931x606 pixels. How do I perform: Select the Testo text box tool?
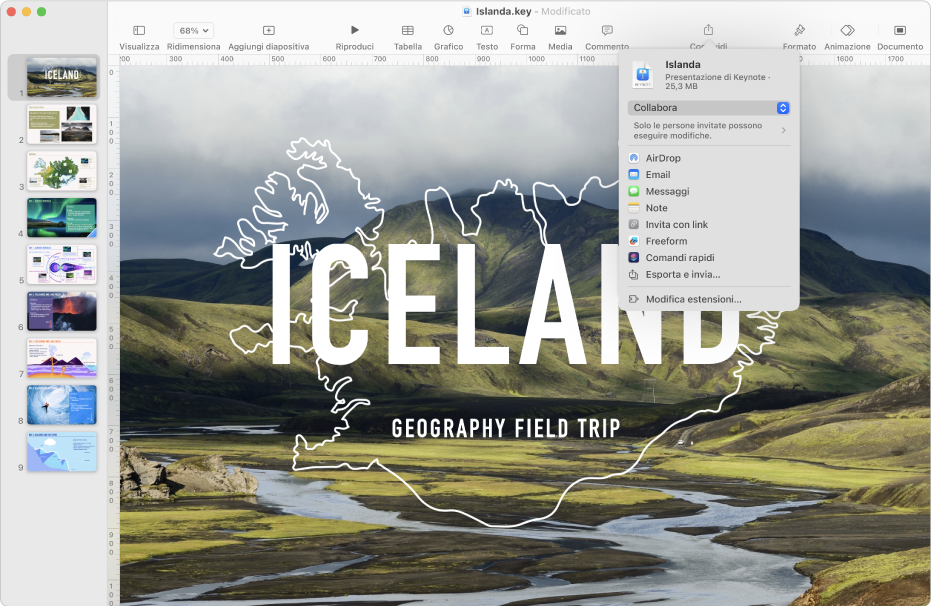point(487,31)
